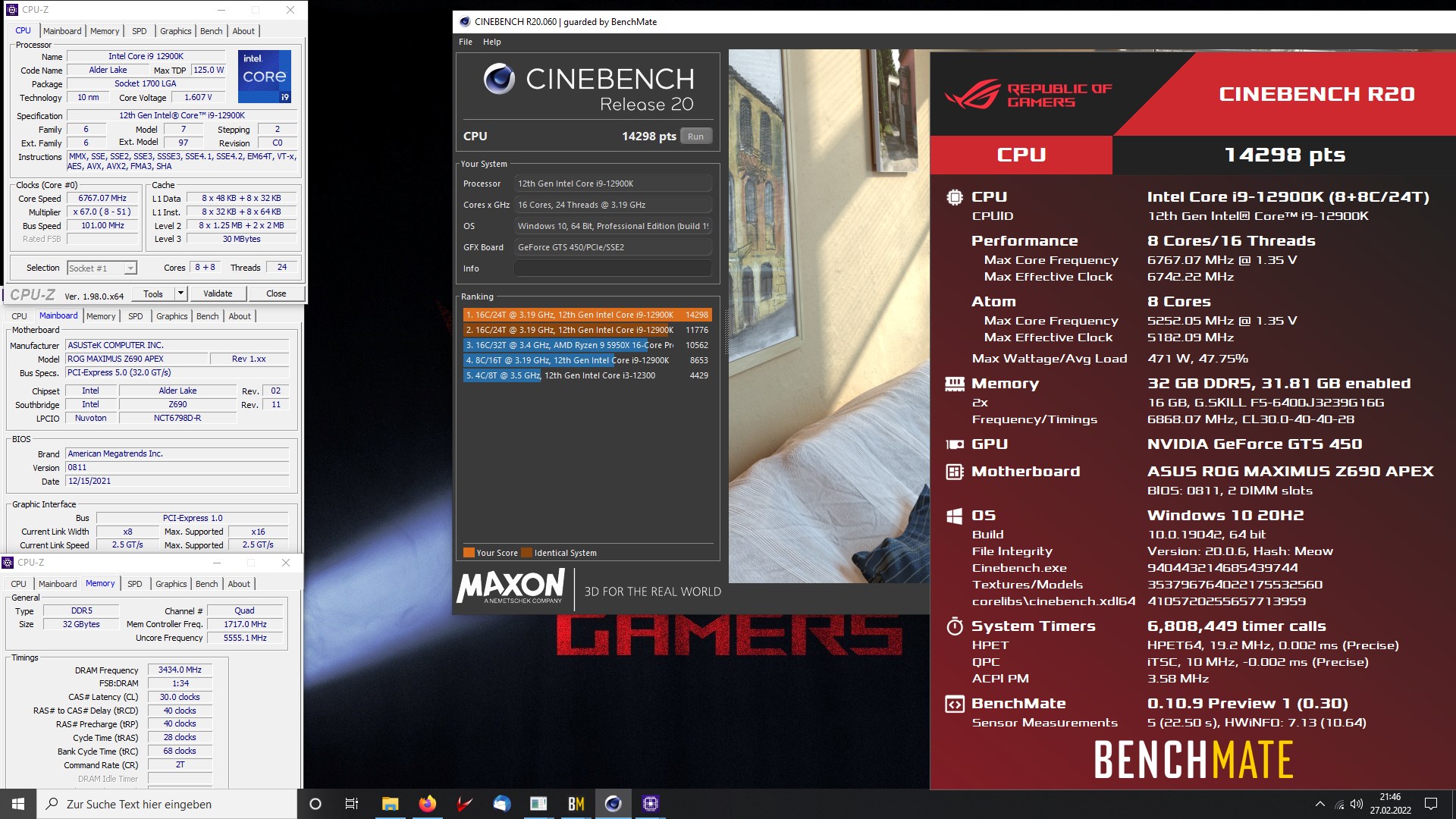This screenshot has height=819, width=1456.
Task: Open the Windows Start menu
Action: coord(18,804)
